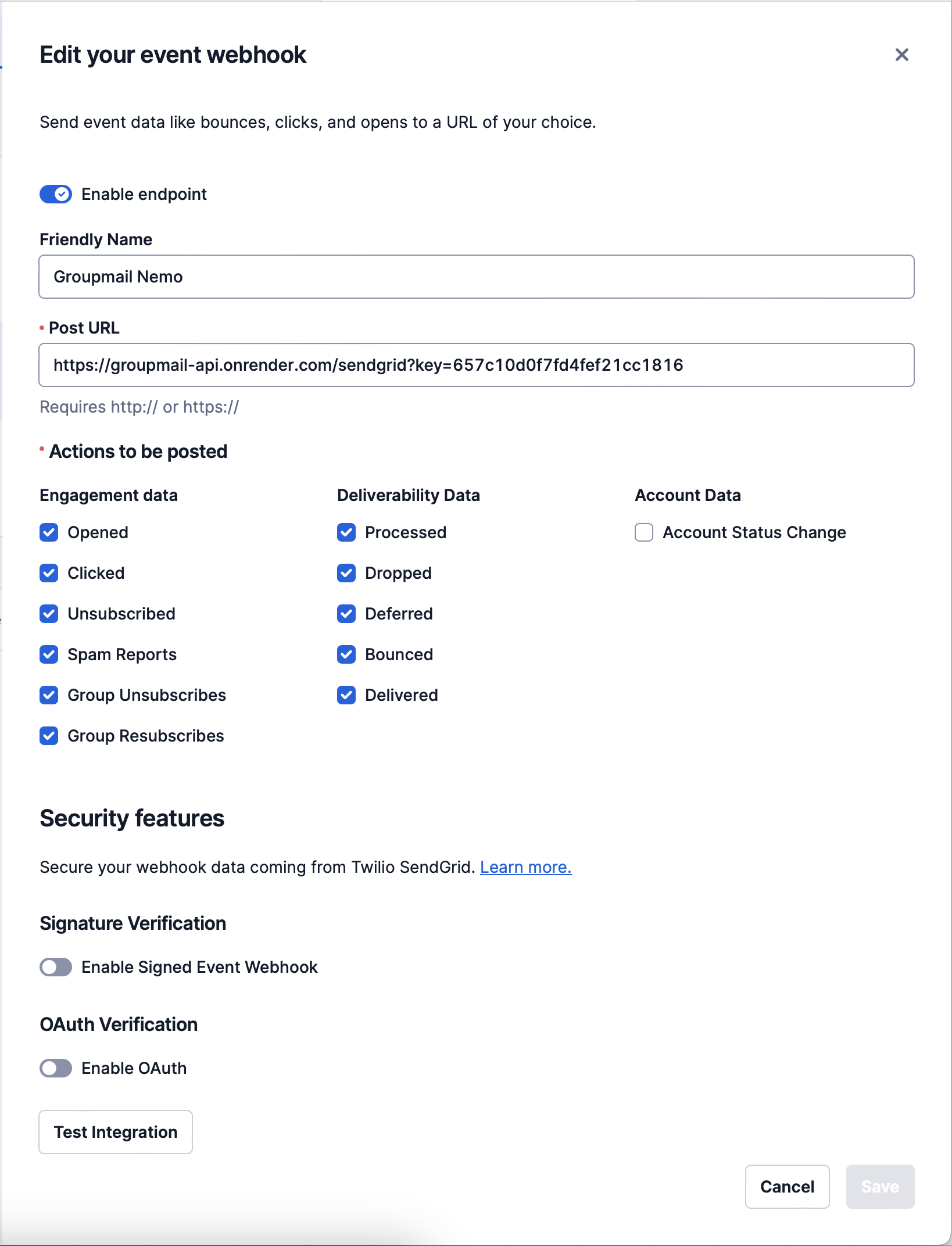The height and width of the screenshot is (1246, 952).
Task: Enable Signed Event Webhook toggle
Action: point(56,967)
